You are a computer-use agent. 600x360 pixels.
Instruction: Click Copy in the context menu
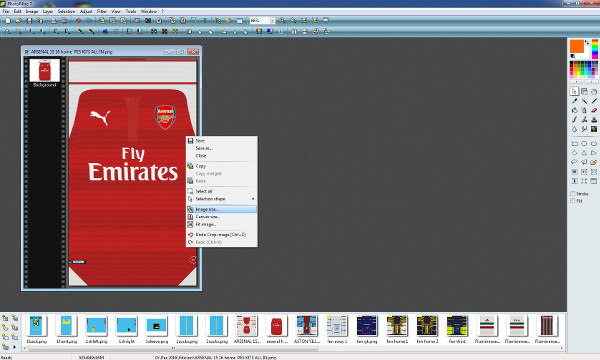click(222, 166)
